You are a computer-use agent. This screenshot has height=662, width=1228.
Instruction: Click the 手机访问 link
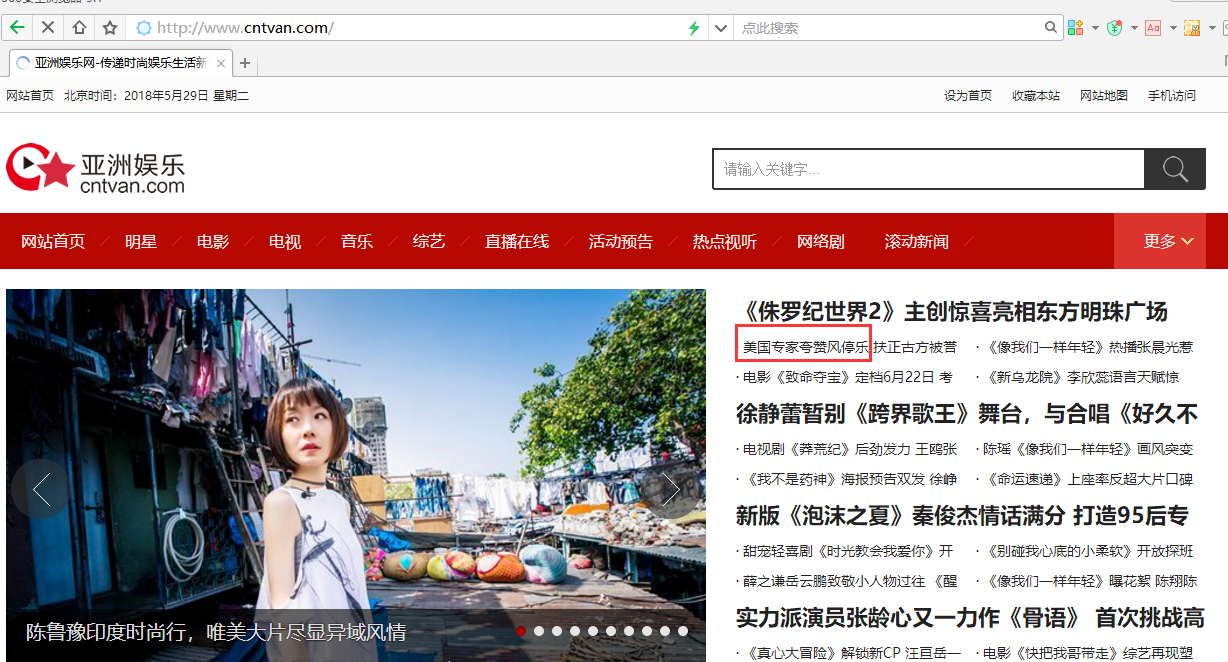coord(1172,95)
